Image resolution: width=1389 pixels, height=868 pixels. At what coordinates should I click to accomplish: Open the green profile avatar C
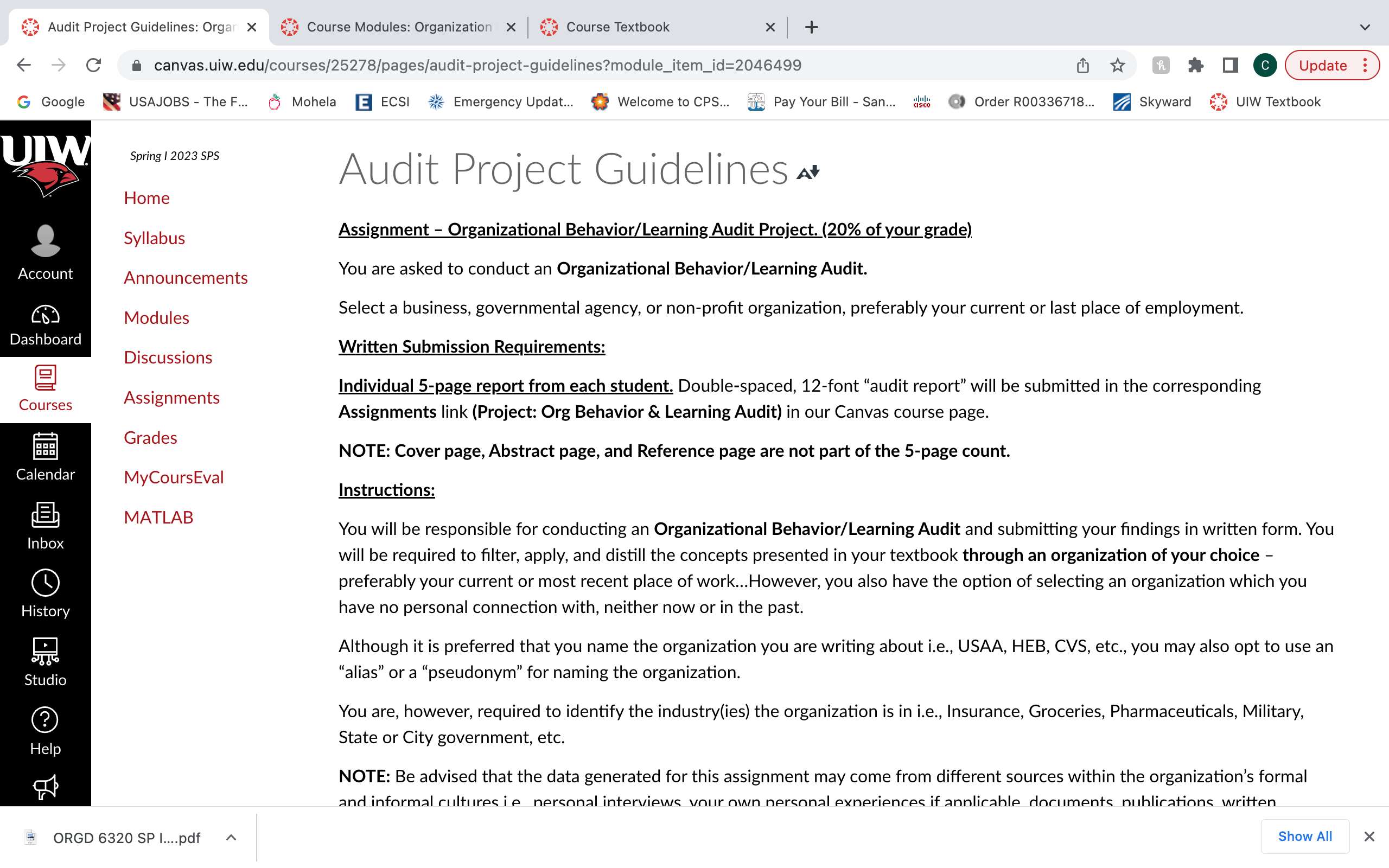tap(1264, 66)
